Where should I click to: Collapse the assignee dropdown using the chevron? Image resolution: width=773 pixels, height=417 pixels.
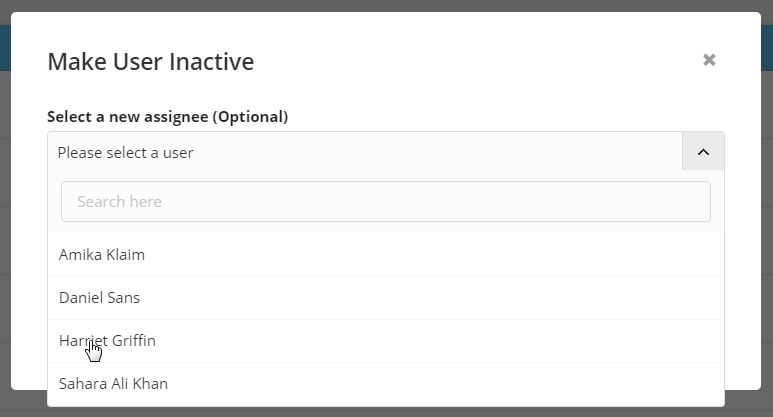click(703, 152)
